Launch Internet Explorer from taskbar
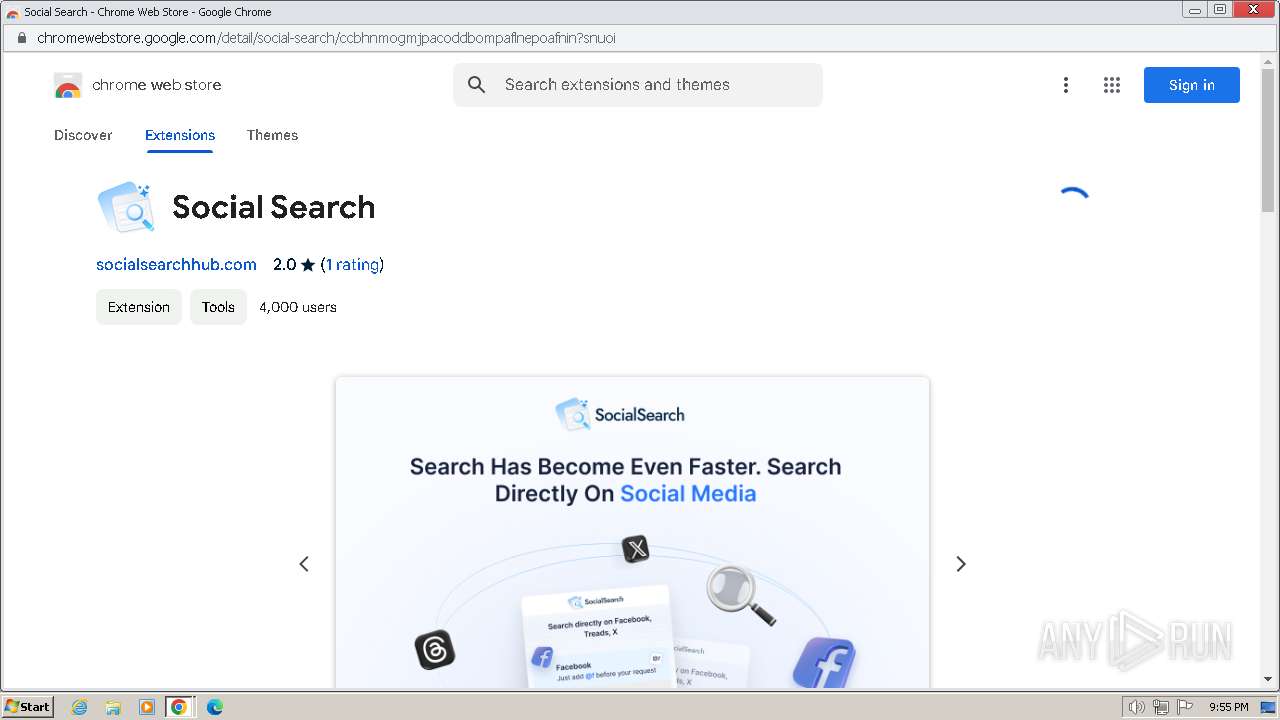The width and height of the screenshot is (1280, 720). click(x=80, y=707)
